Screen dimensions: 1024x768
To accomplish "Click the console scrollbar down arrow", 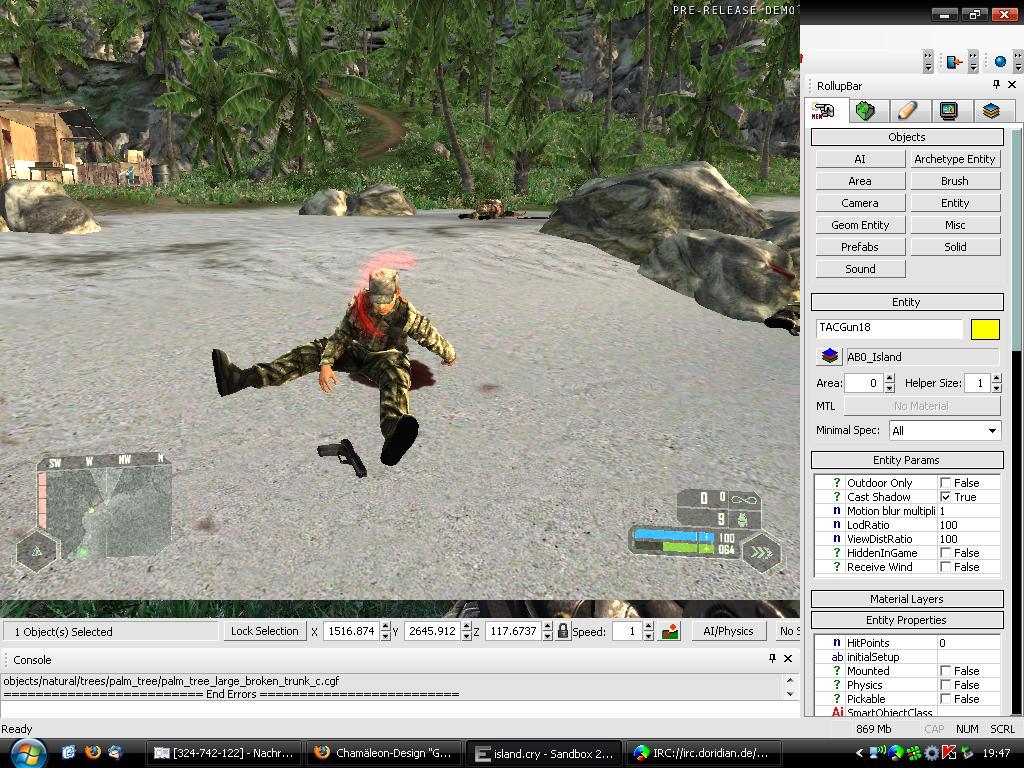I will [790, 694].
